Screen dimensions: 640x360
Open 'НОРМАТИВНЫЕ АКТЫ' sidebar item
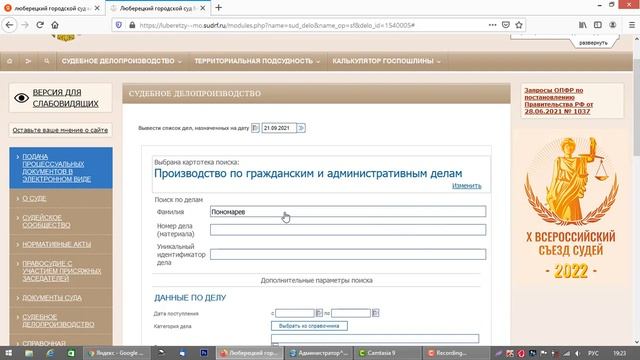point(56,244)
